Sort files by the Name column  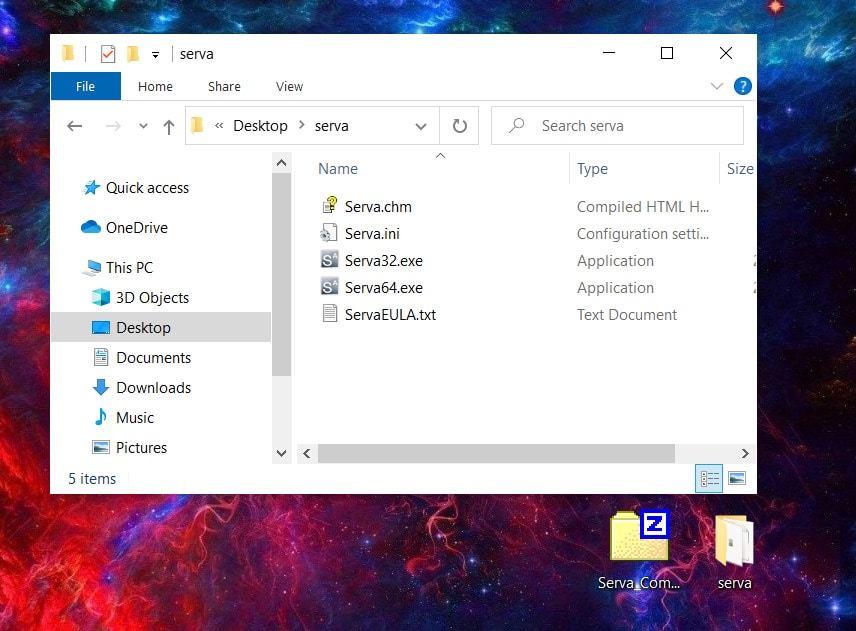click(x=338, y=169)
